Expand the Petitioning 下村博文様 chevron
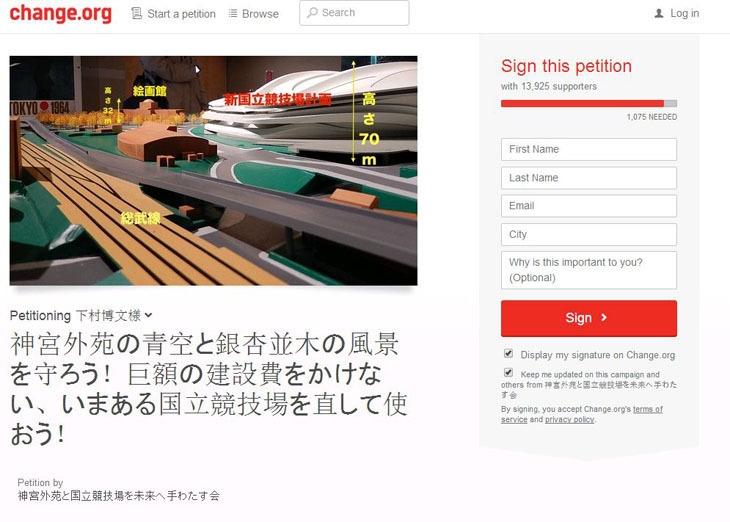Image resolution: width=730 pixels, height=522 pixels. 149,315
